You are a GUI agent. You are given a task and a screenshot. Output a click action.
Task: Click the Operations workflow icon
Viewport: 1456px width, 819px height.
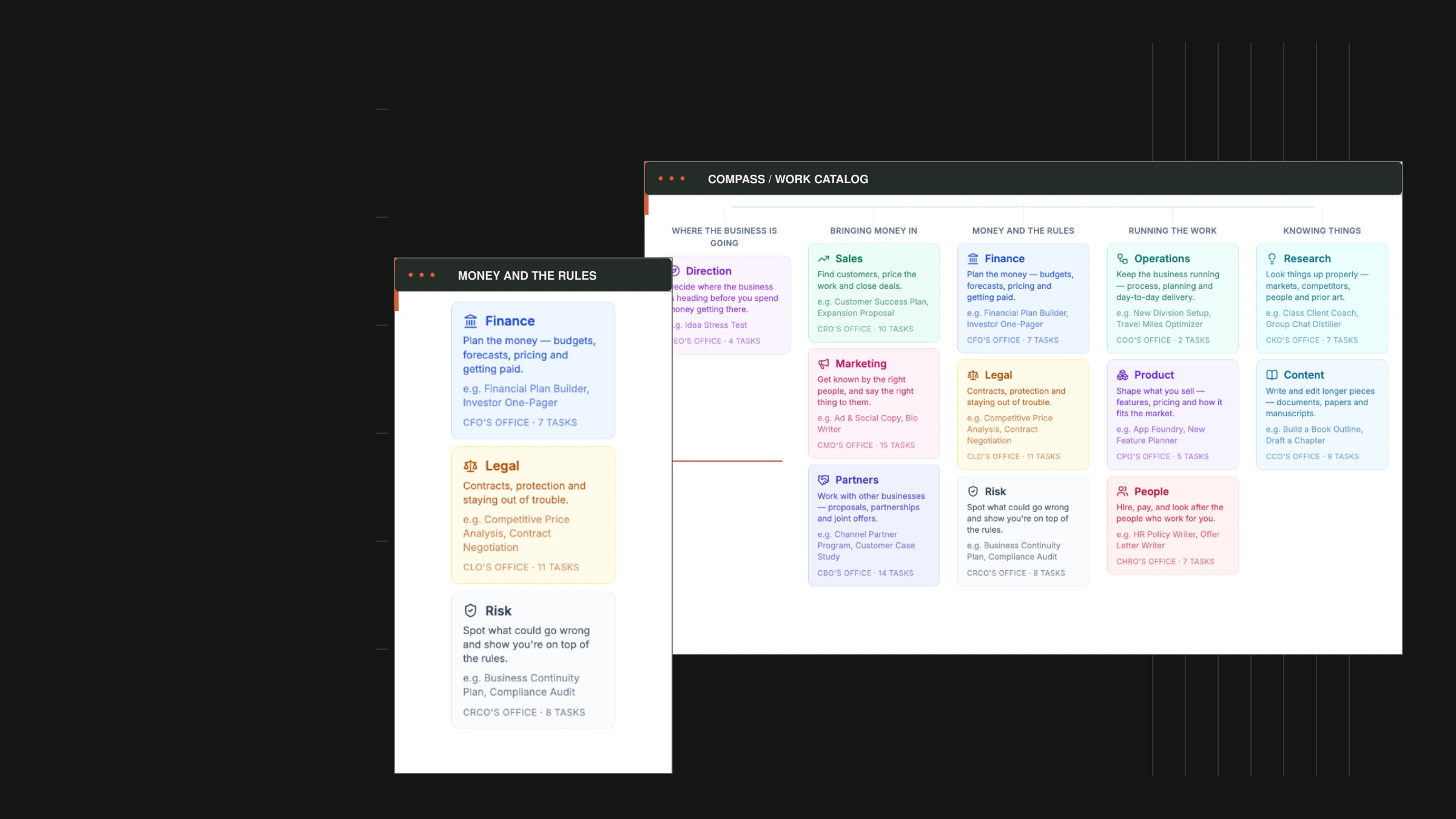[1122, 259]
